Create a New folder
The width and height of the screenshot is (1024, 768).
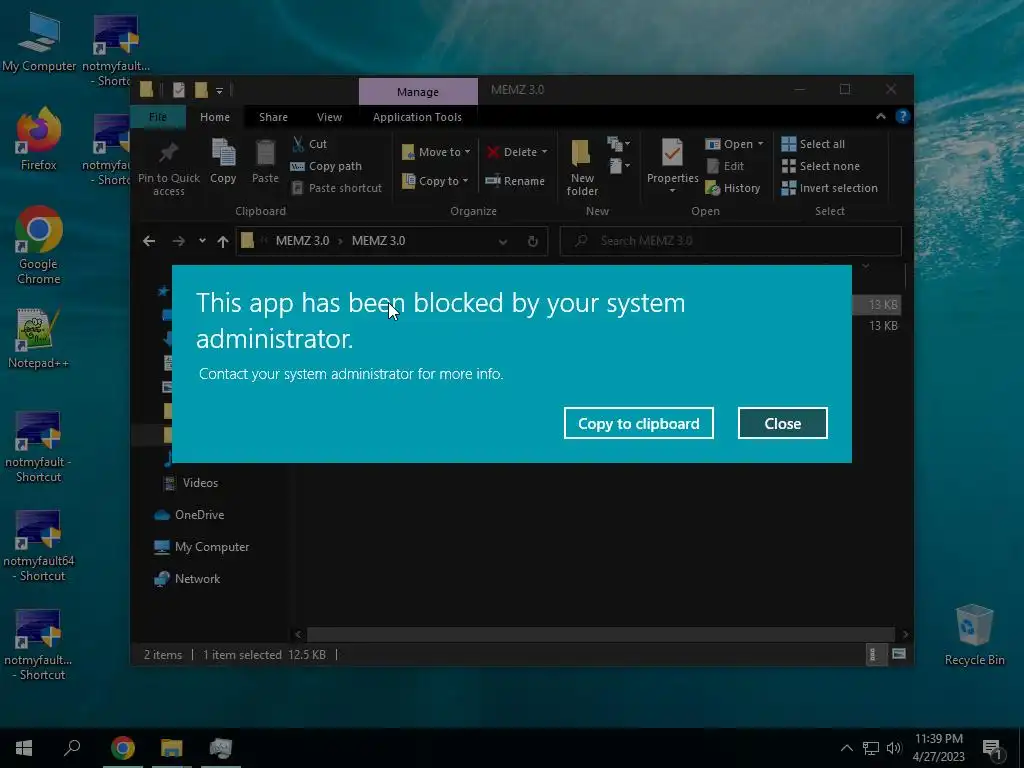tap(582, 167)
